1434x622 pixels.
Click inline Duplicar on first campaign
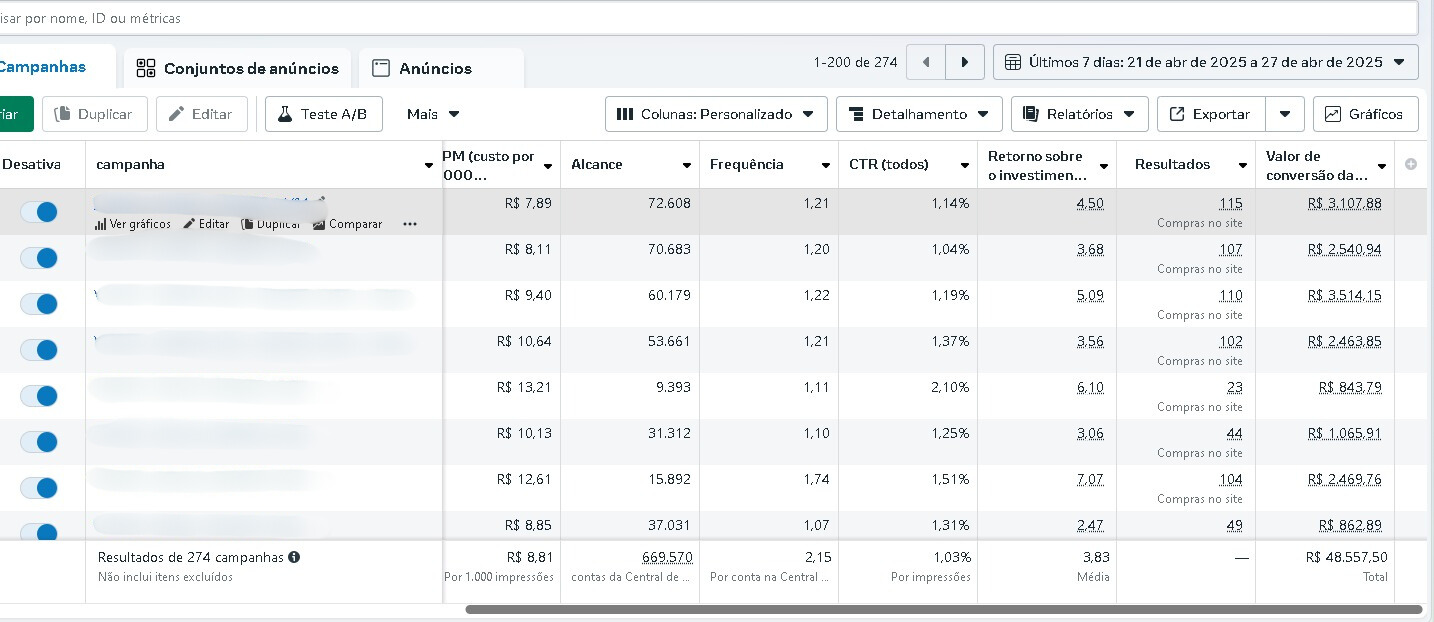click(271, 224)
